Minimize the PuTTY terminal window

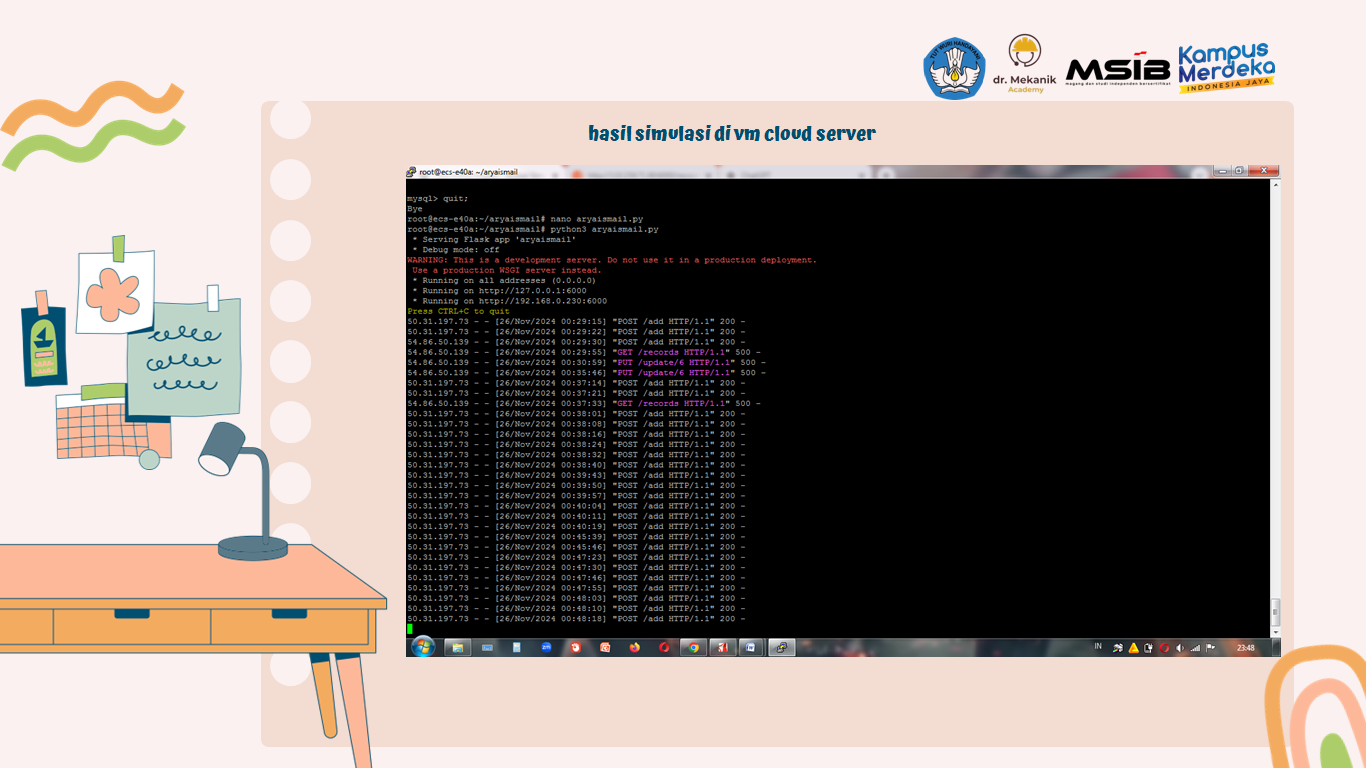1222,171
